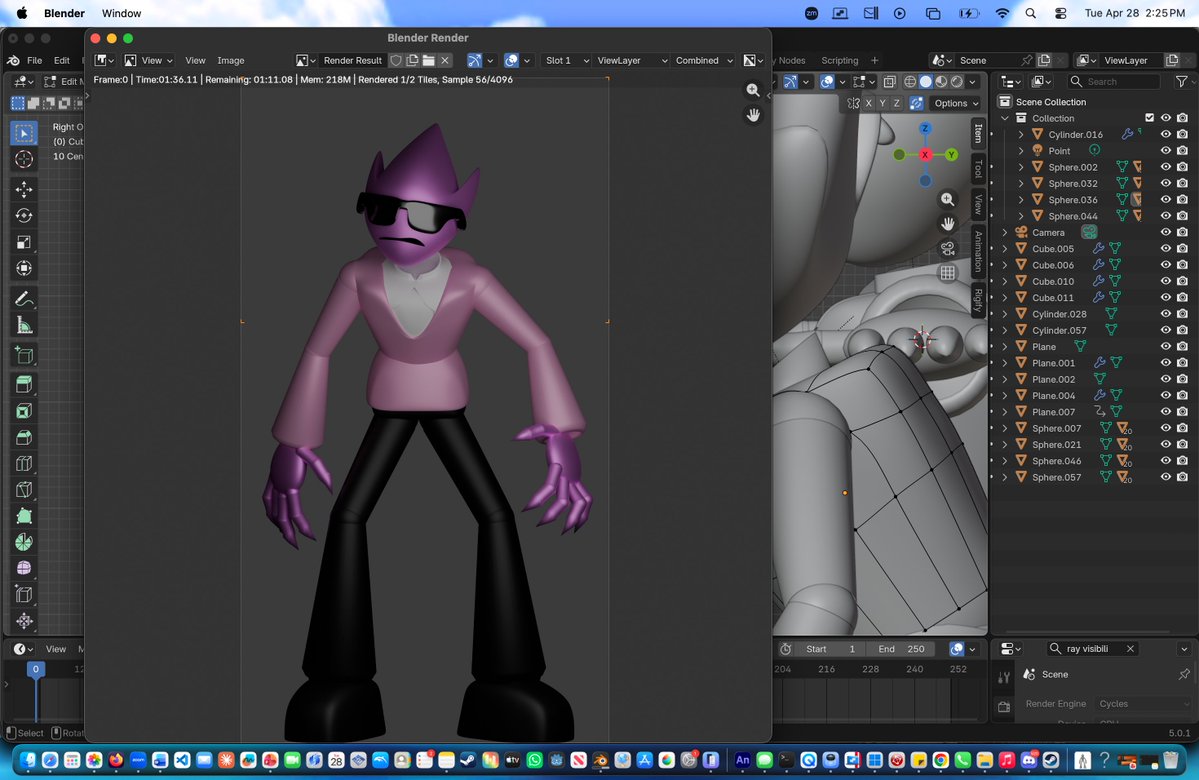1199x780 pixels.
Task: Click the render window pan hand icon
Action: pos(753,115)
